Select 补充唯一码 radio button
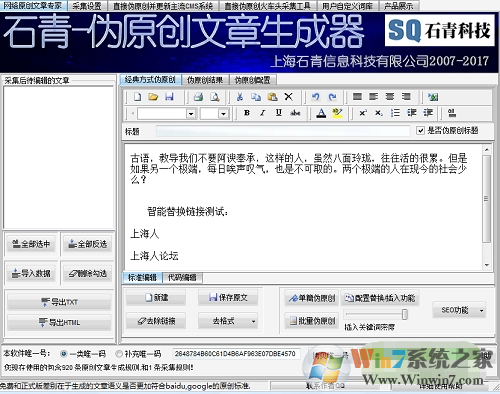The width and height of the screenshot is (500, 394). click(119, 354)
